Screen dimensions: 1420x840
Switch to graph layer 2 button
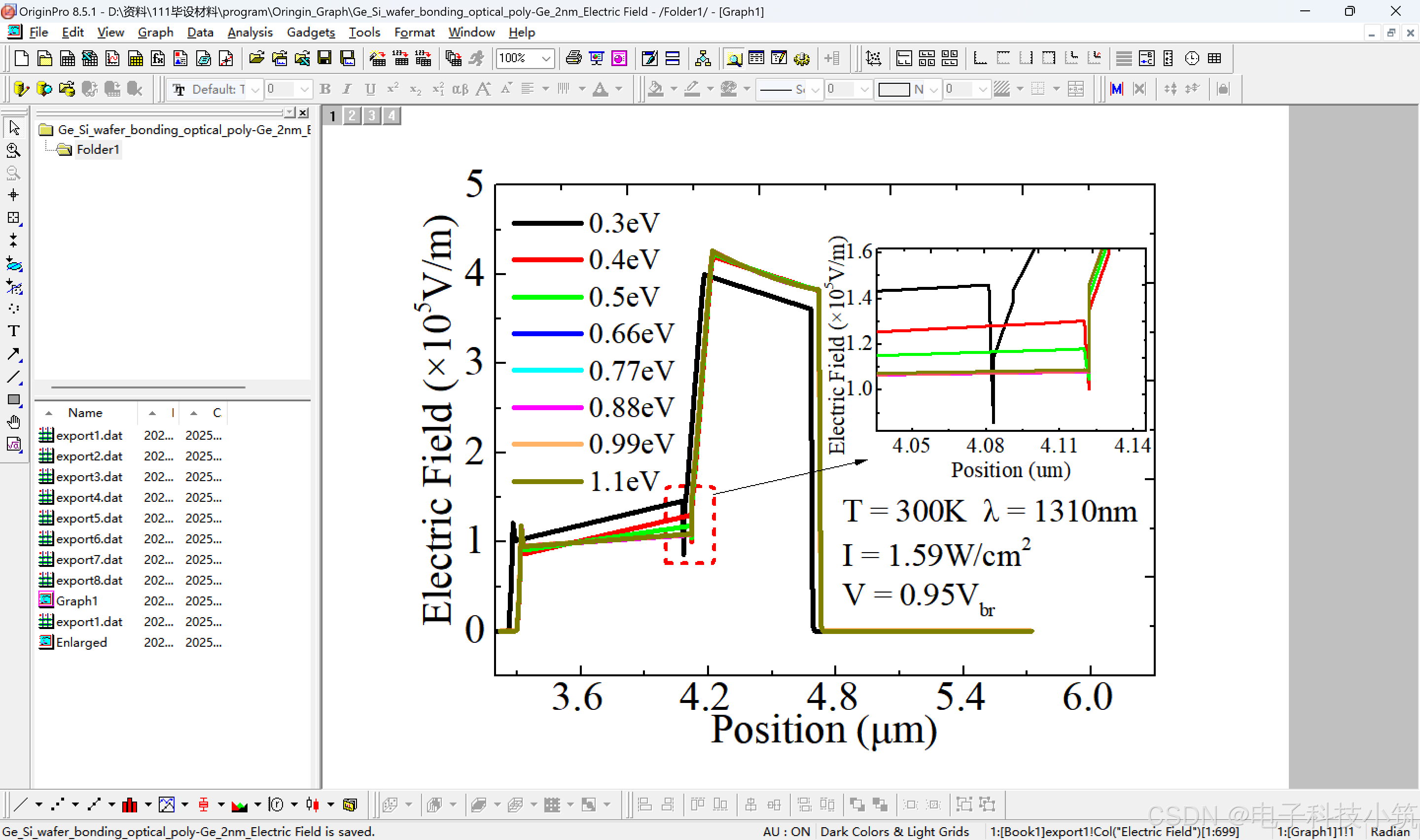click(352, 116)
